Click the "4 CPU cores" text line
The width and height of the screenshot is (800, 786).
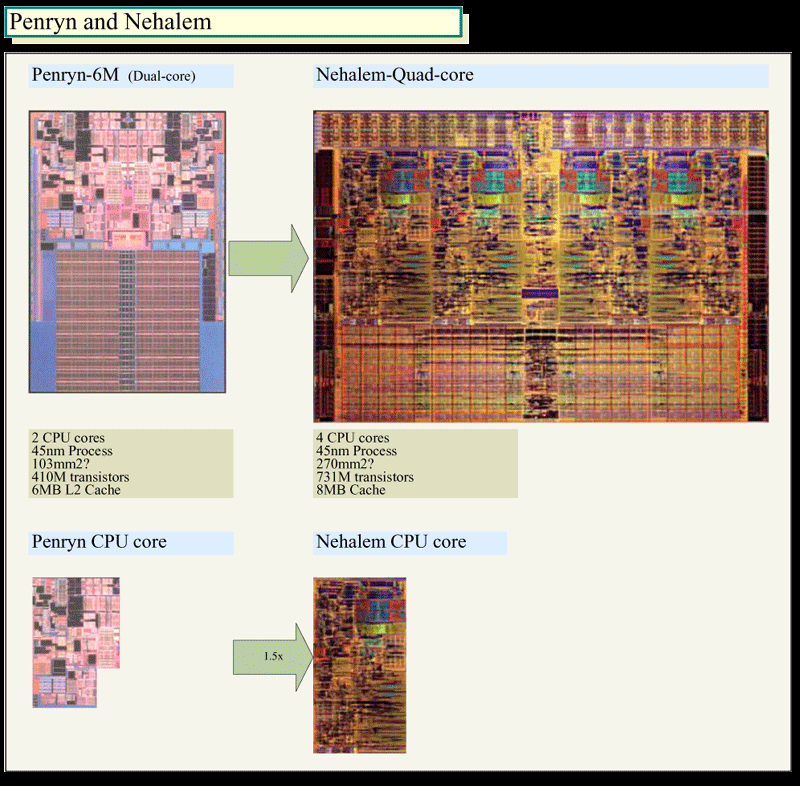(x=353, y=438)
